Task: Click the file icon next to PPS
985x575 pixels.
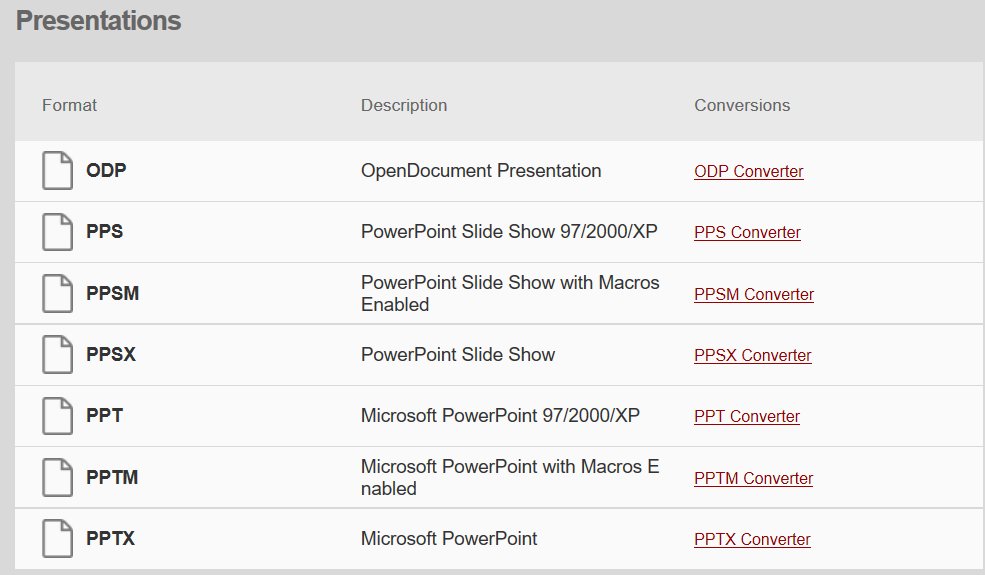Action: pos(57,232)
